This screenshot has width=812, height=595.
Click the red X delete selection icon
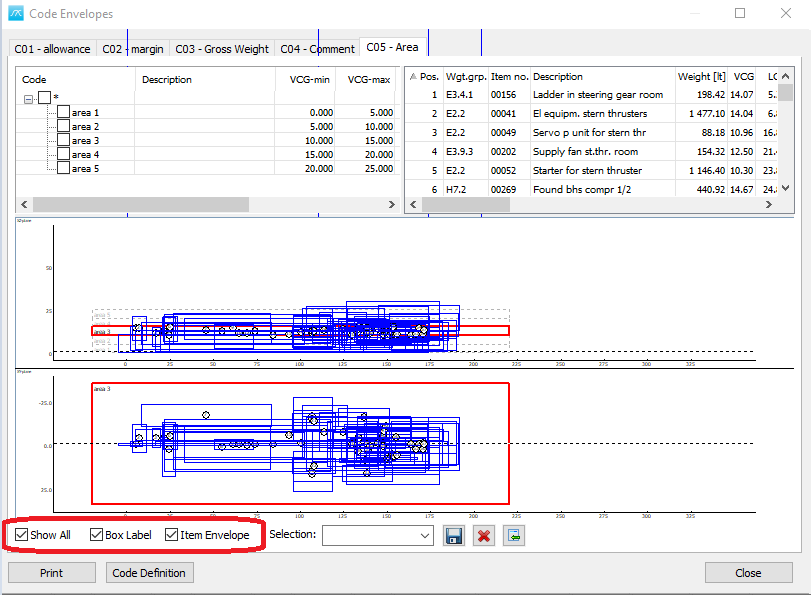pos(484,535)
